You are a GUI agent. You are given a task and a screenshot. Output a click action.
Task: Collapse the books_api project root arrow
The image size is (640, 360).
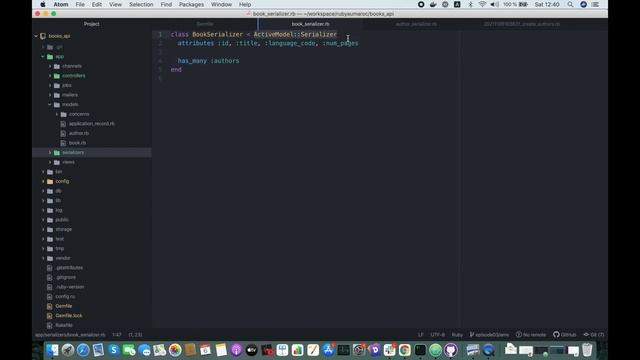36,36
